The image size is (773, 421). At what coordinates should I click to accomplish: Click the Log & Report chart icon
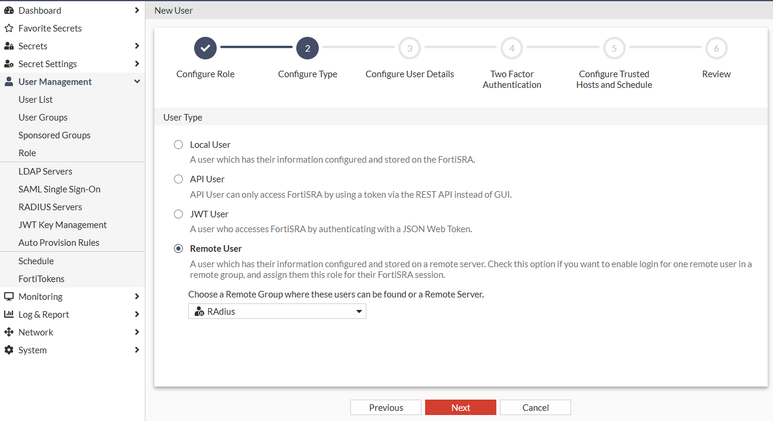[x=9, y=314]
